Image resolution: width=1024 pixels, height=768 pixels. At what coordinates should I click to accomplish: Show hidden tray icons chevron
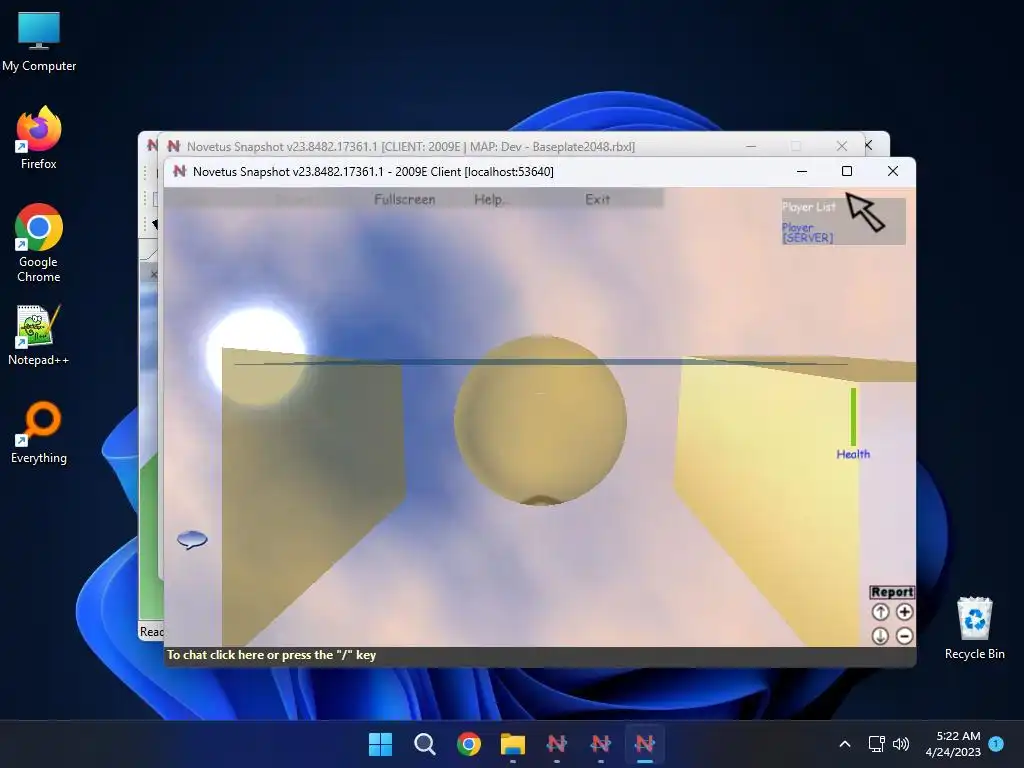[844, 744]
